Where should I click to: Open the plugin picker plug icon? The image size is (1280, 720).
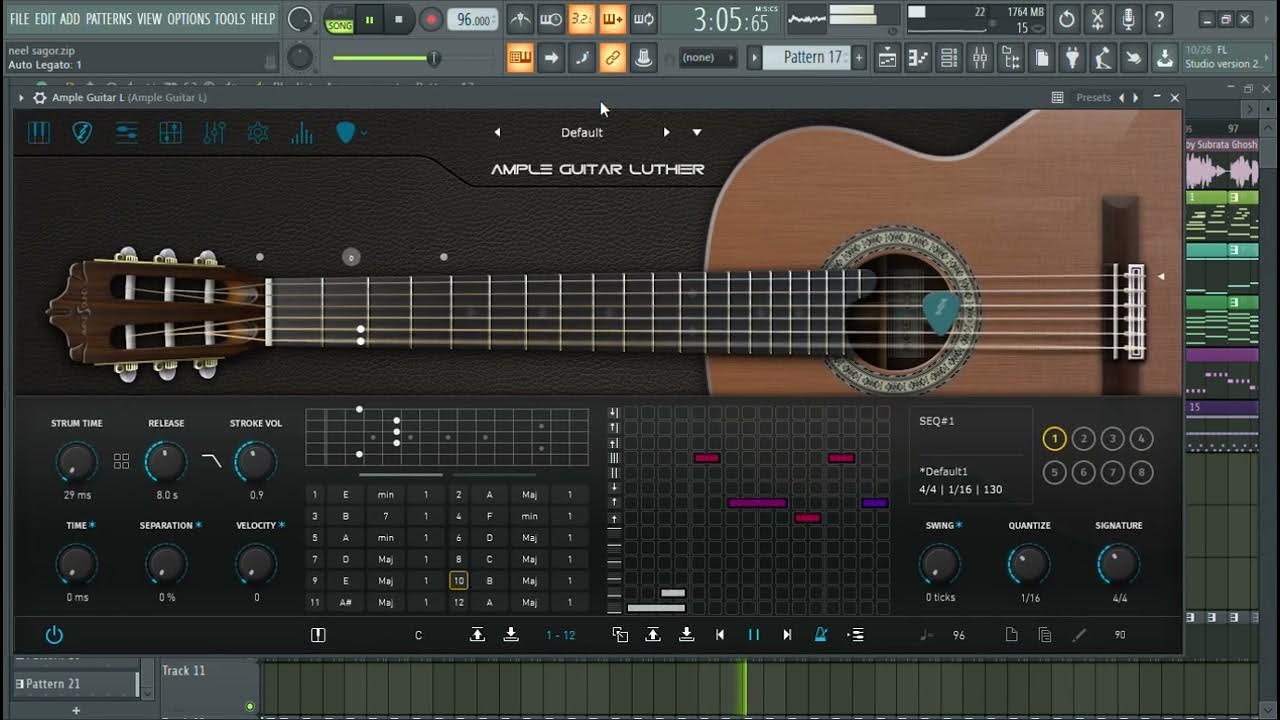click(x=1072, y=59)
